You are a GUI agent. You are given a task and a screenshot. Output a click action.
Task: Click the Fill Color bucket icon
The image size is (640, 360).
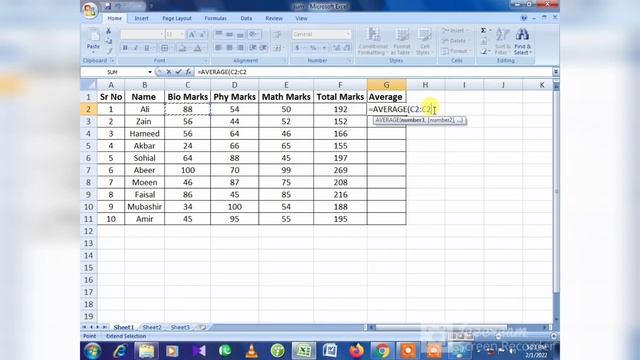click(x=182, y=48)
